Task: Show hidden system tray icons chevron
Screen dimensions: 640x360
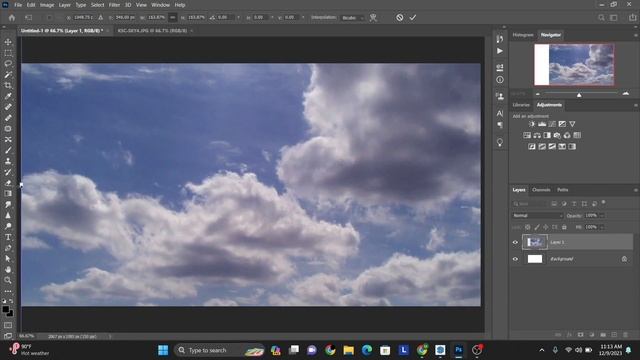Action: [x=542, y=350]
